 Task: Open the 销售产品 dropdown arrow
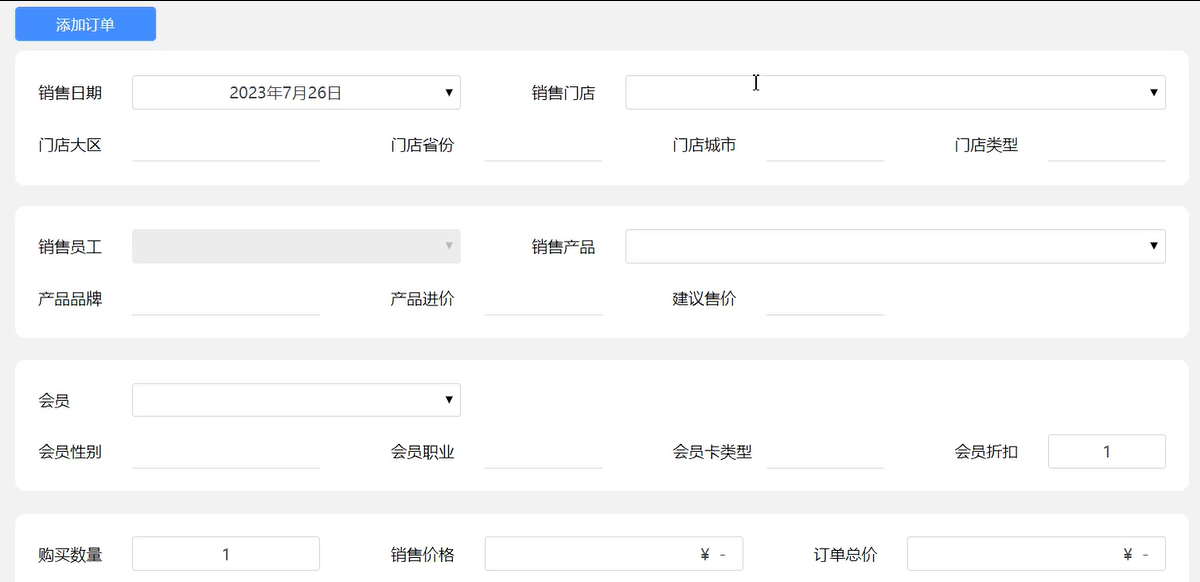tap(1154, 246)
